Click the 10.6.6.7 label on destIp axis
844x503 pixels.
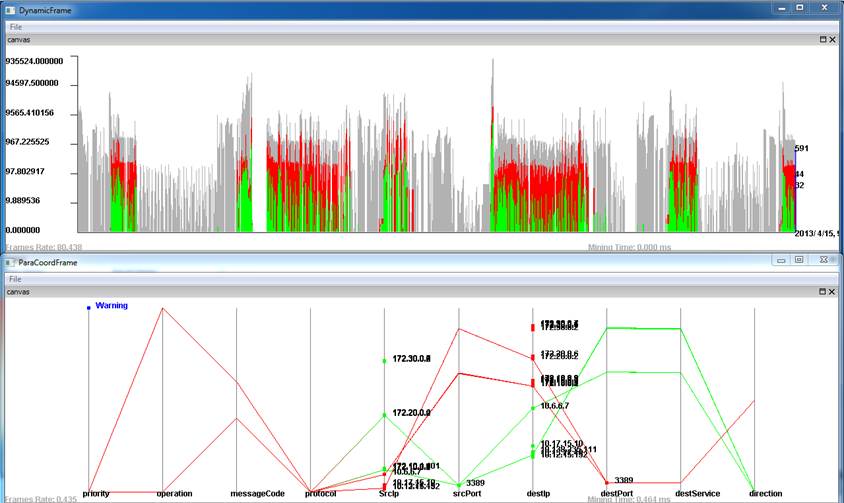click(x=554, y=406)
